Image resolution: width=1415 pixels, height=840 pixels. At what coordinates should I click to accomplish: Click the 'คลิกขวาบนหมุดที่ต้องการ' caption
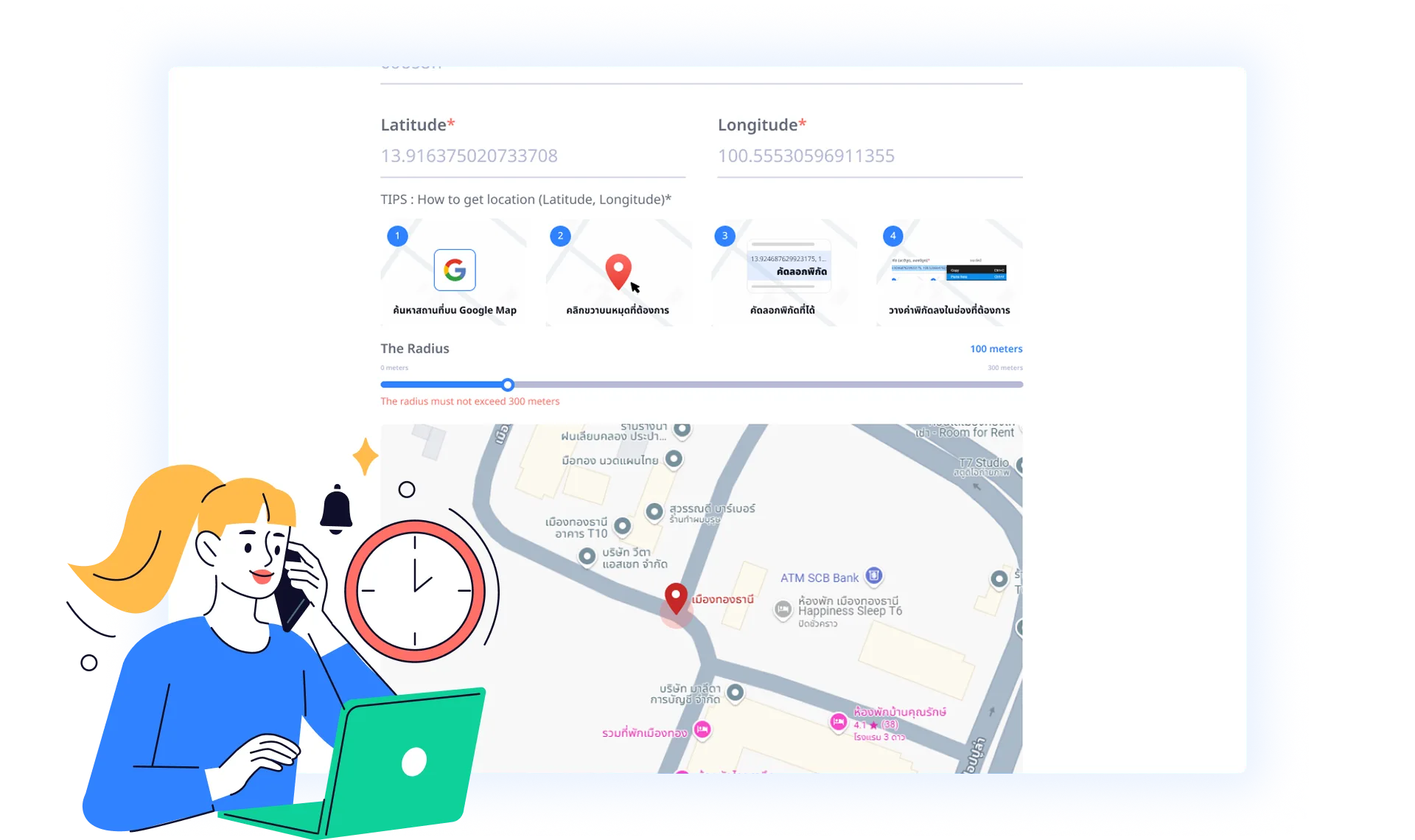point(618,310)
